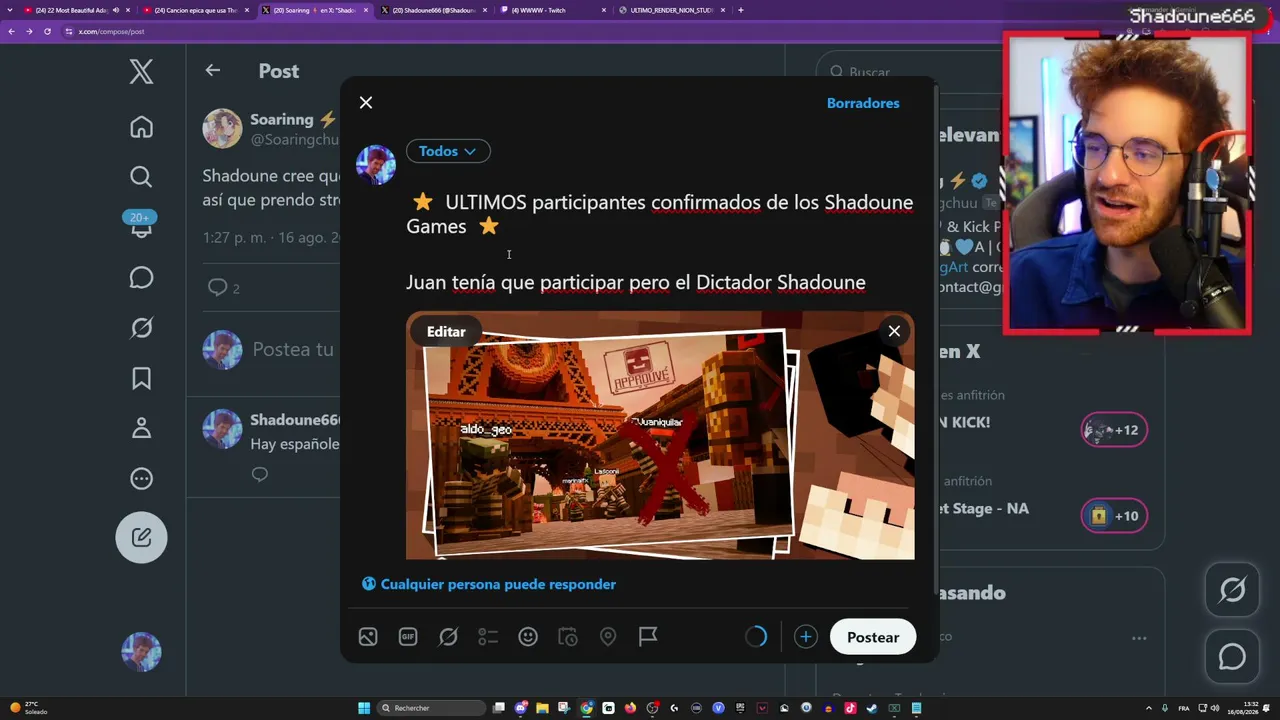Open account switcher avatar in sidebar
The height and width of the screenshot is (720, 1280).
click(141, 651)
